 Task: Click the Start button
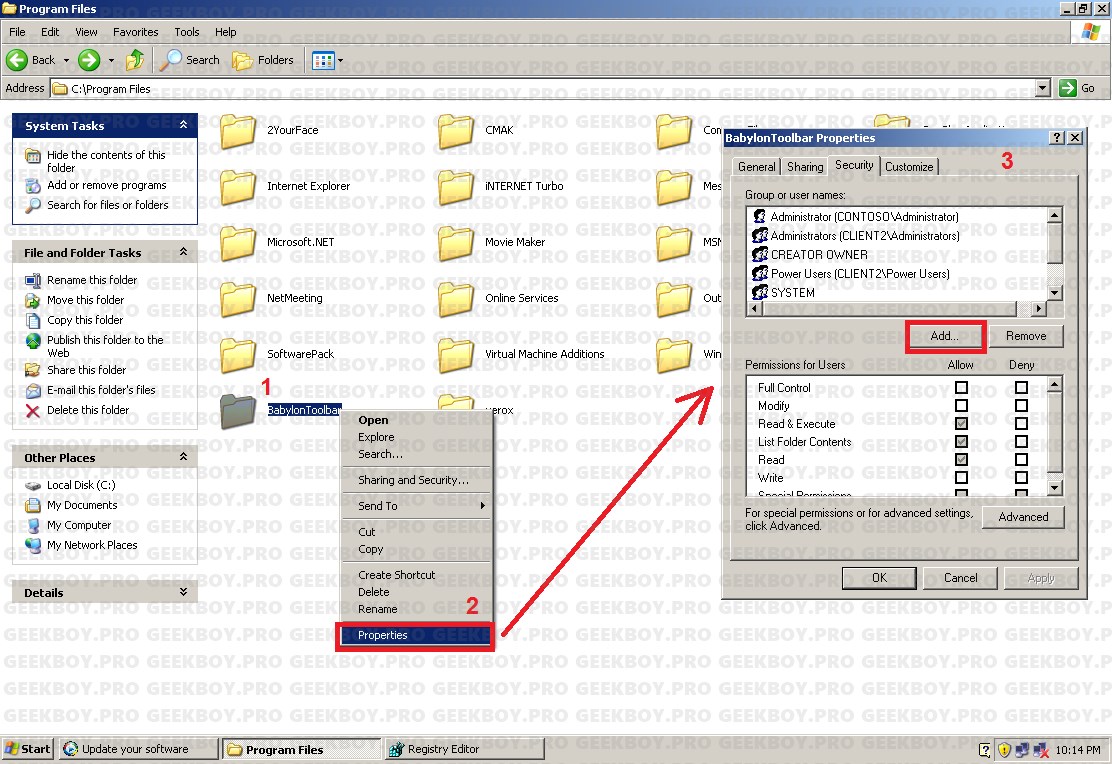coord(28,749)
